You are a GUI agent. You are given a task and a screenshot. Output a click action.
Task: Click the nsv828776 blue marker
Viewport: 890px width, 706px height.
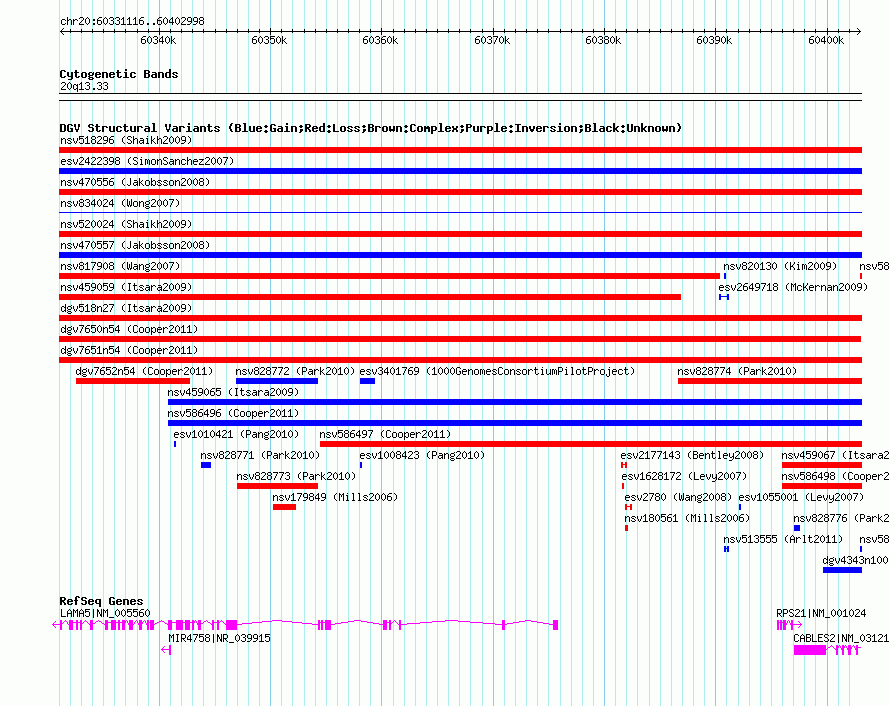tap(797, 528)
